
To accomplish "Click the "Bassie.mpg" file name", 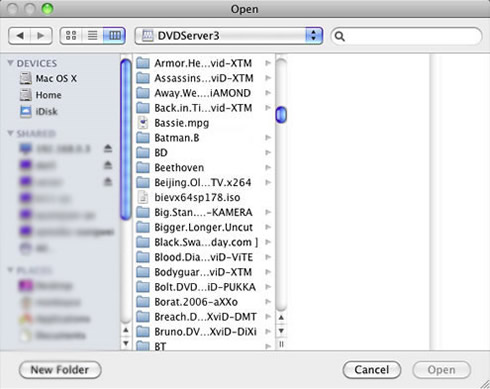I will pos(182,123).
